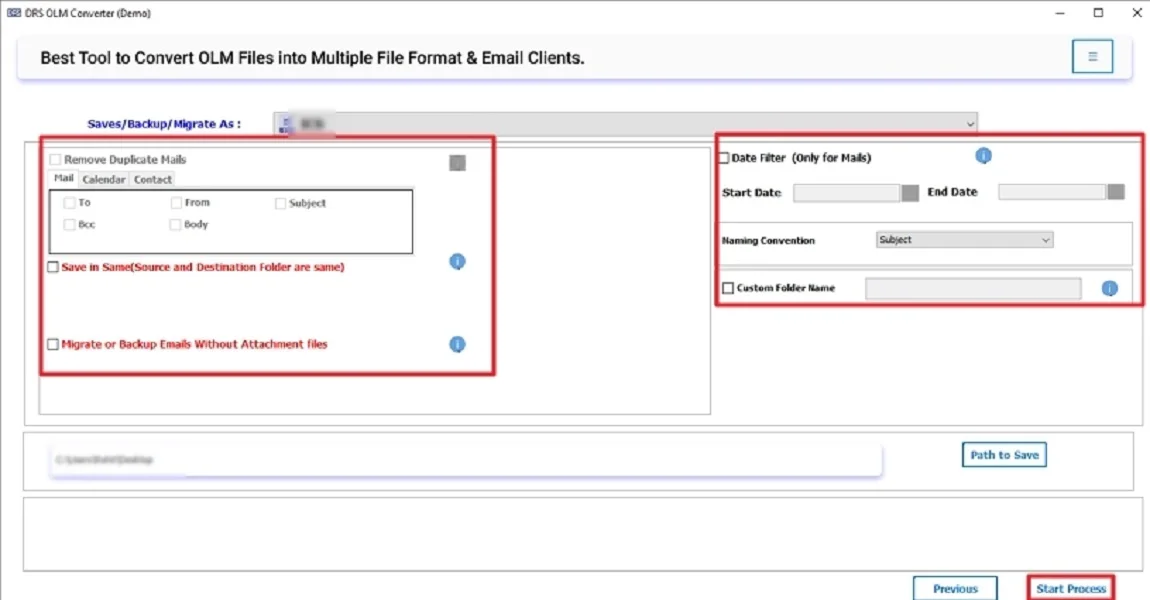Click the info icon beside Custom Folder Name
Viewport: 1150px width, 600px height.
click(1109, 288)
